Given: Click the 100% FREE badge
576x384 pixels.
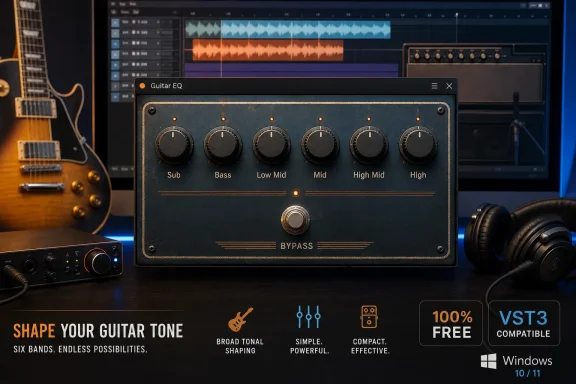Looking at the screenshot, I should pyautogui.click(x=451, y=323).
